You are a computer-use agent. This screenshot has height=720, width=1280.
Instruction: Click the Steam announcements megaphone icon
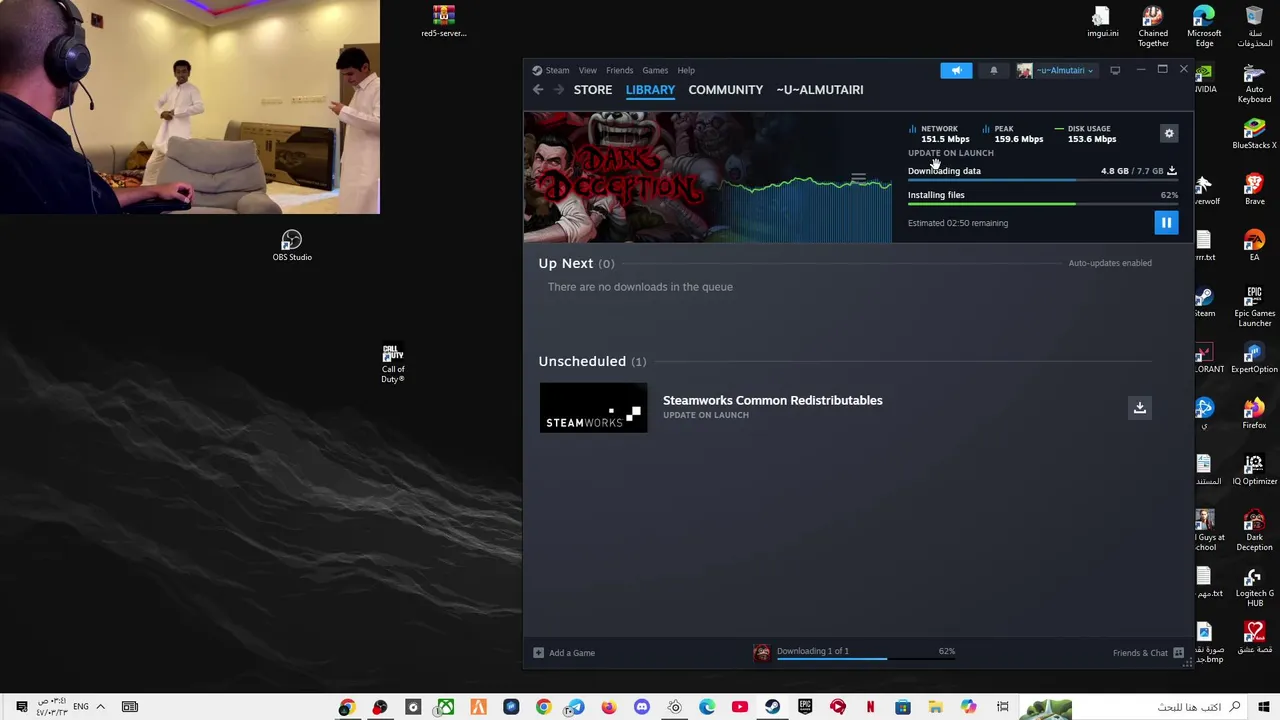click(x=956, y=70)
